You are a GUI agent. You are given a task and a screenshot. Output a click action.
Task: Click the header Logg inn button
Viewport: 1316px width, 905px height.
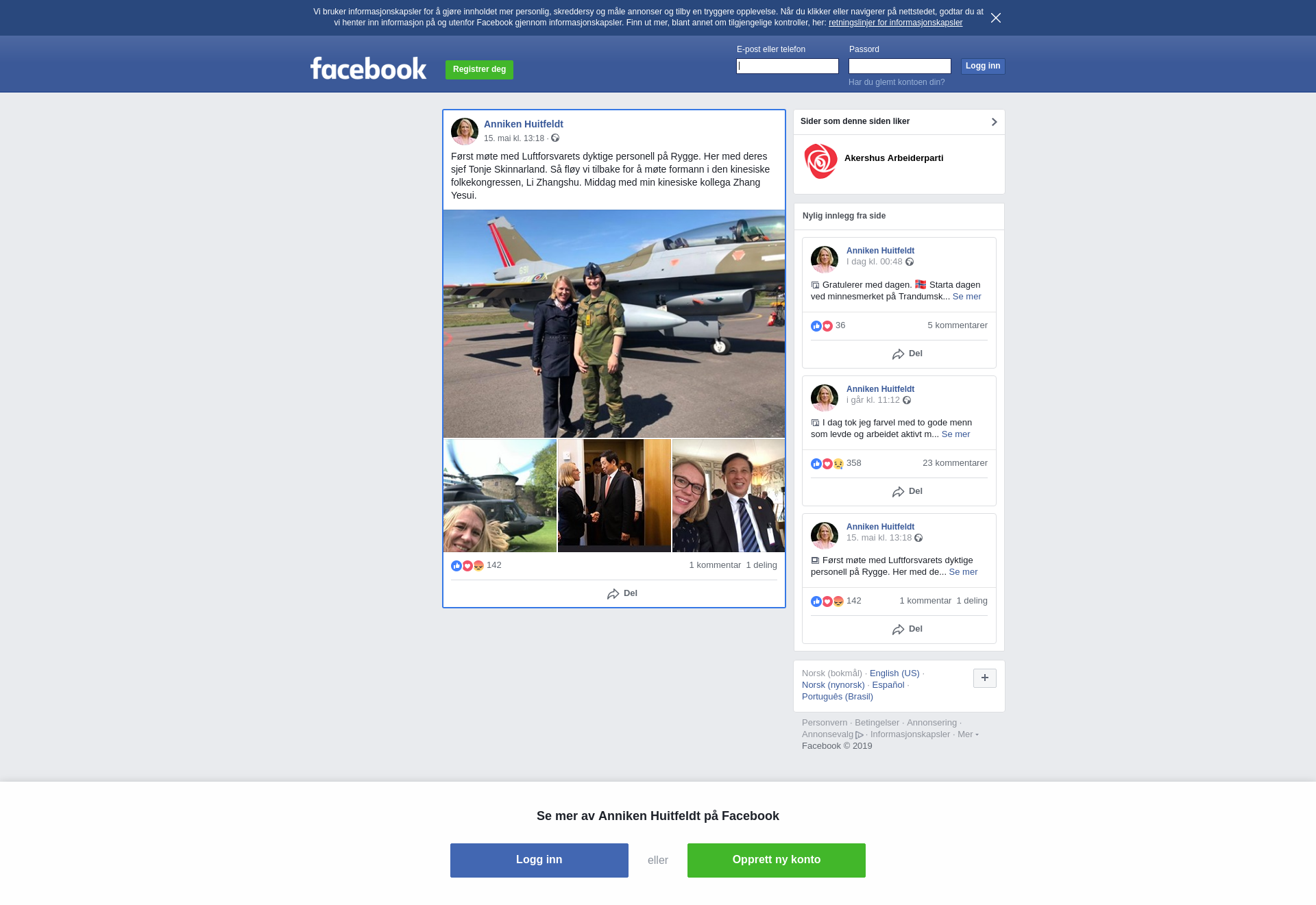(983, 66)
